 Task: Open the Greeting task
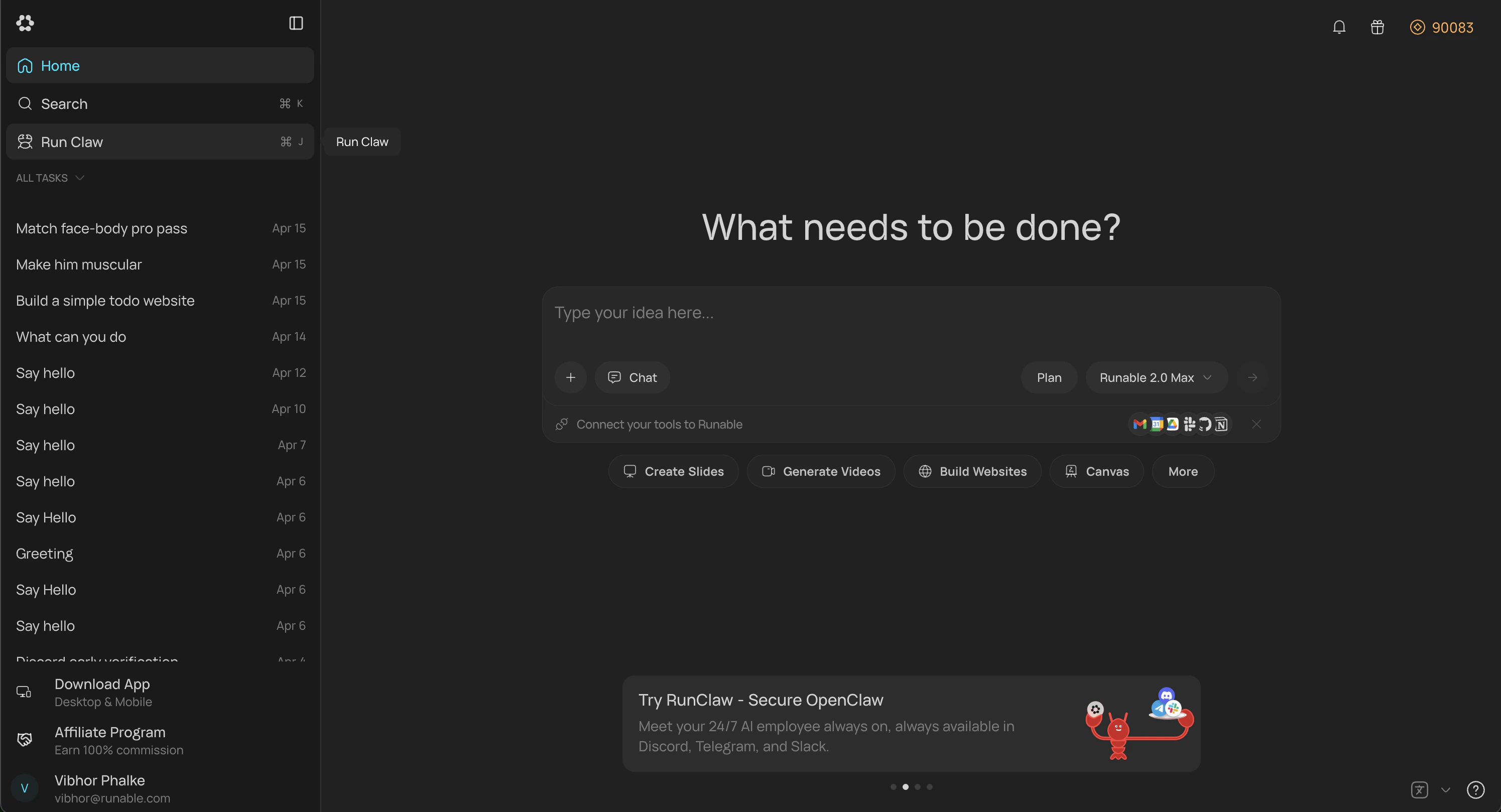[160, 554]
